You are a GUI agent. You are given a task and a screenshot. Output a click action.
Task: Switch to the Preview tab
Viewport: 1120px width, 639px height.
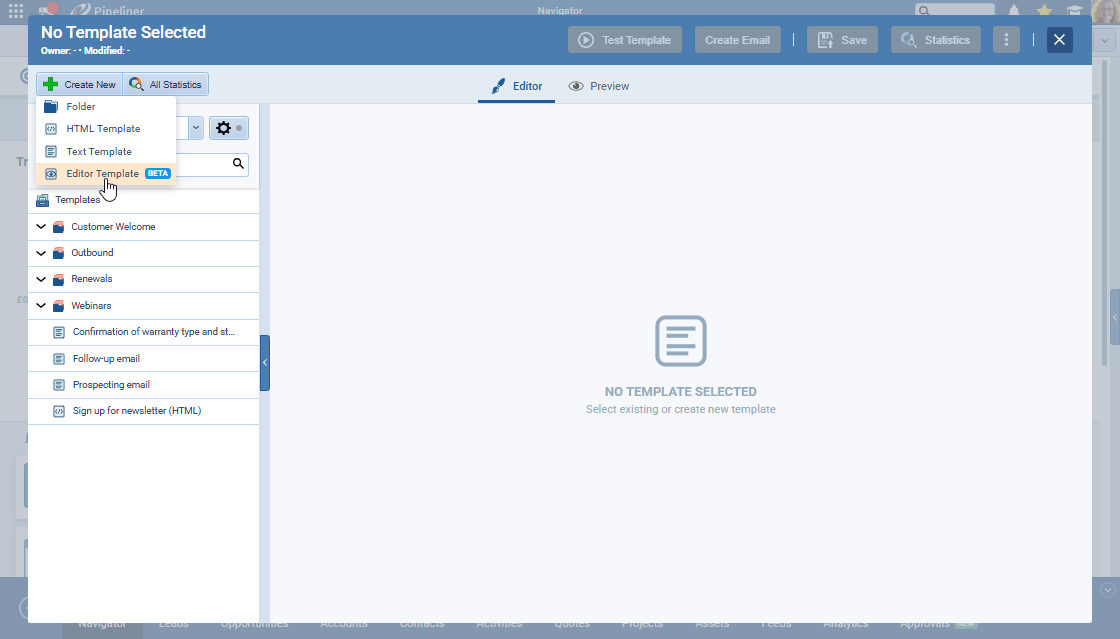599,86
